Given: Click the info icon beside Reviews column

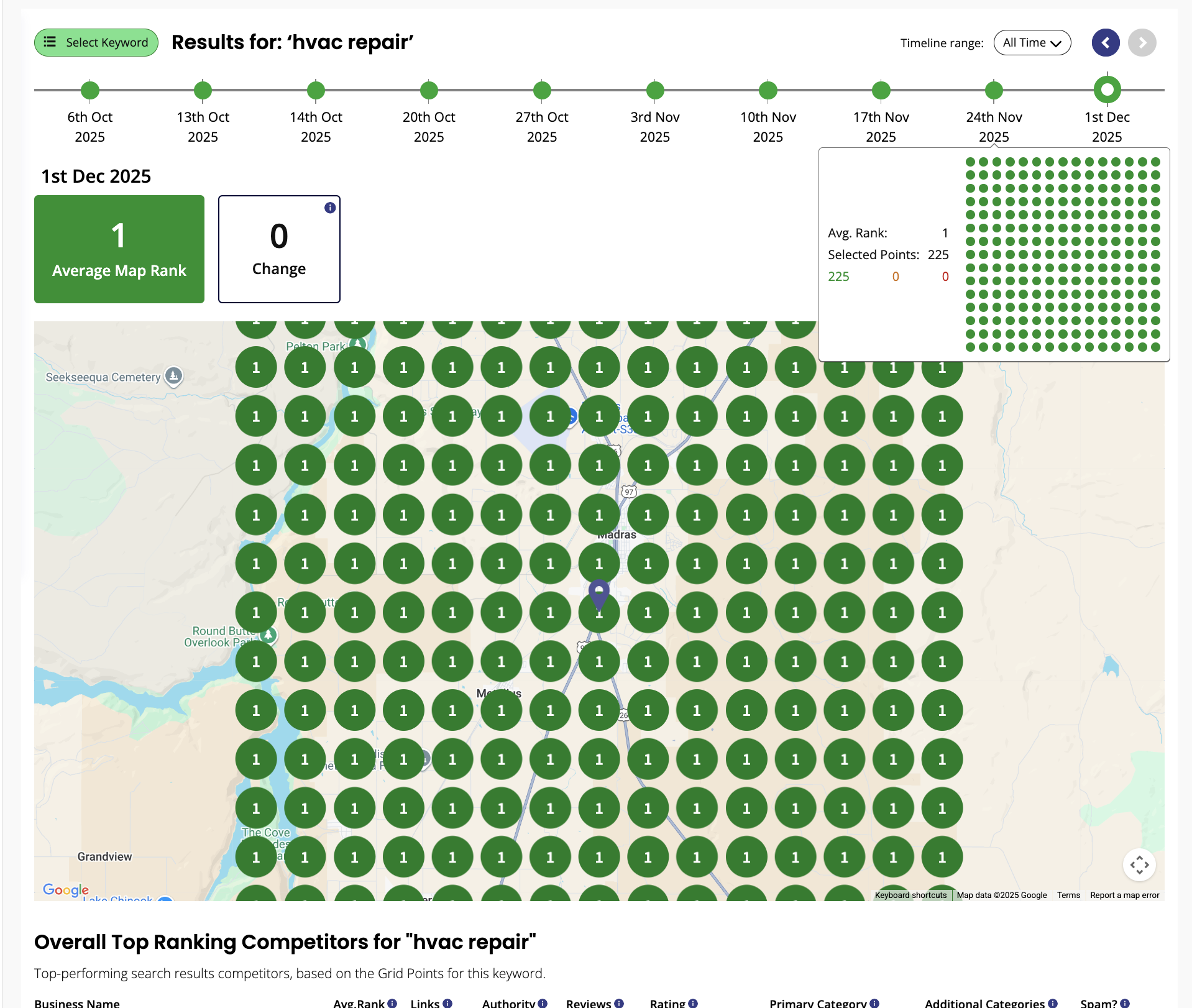Looking at the screenshot, I should [619, 1003].
